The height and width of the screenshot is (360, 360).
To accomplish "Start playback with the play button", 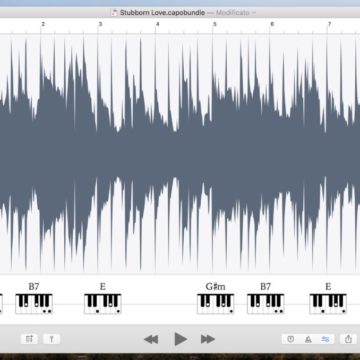I will click(180, 339).
